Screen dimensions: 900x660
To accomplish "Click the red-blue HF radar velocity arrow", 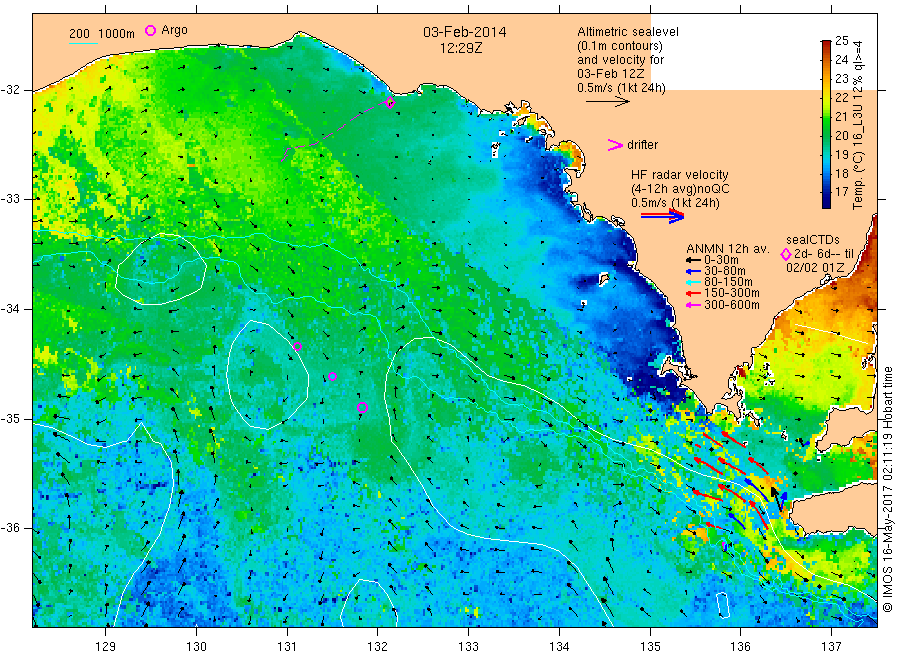I will tap(663, 216).
